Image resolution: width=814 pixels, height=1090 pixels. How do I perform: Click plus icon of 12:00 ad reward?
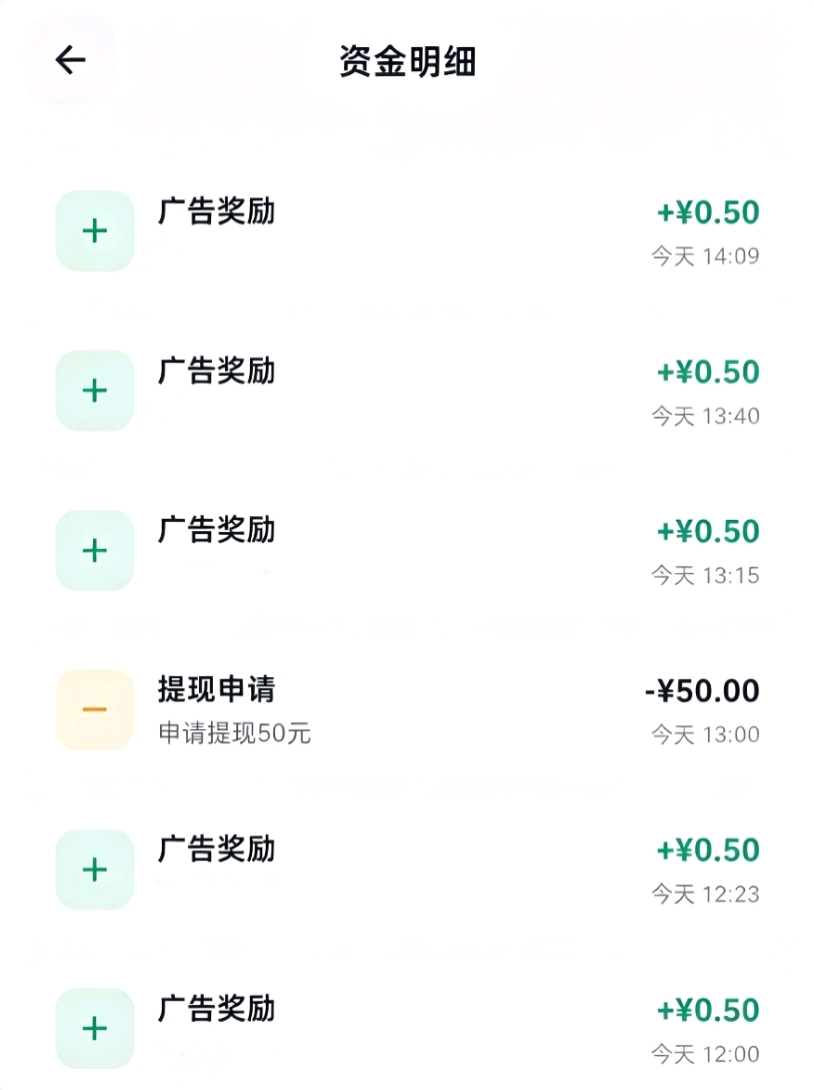click(x=95, y=1028)
